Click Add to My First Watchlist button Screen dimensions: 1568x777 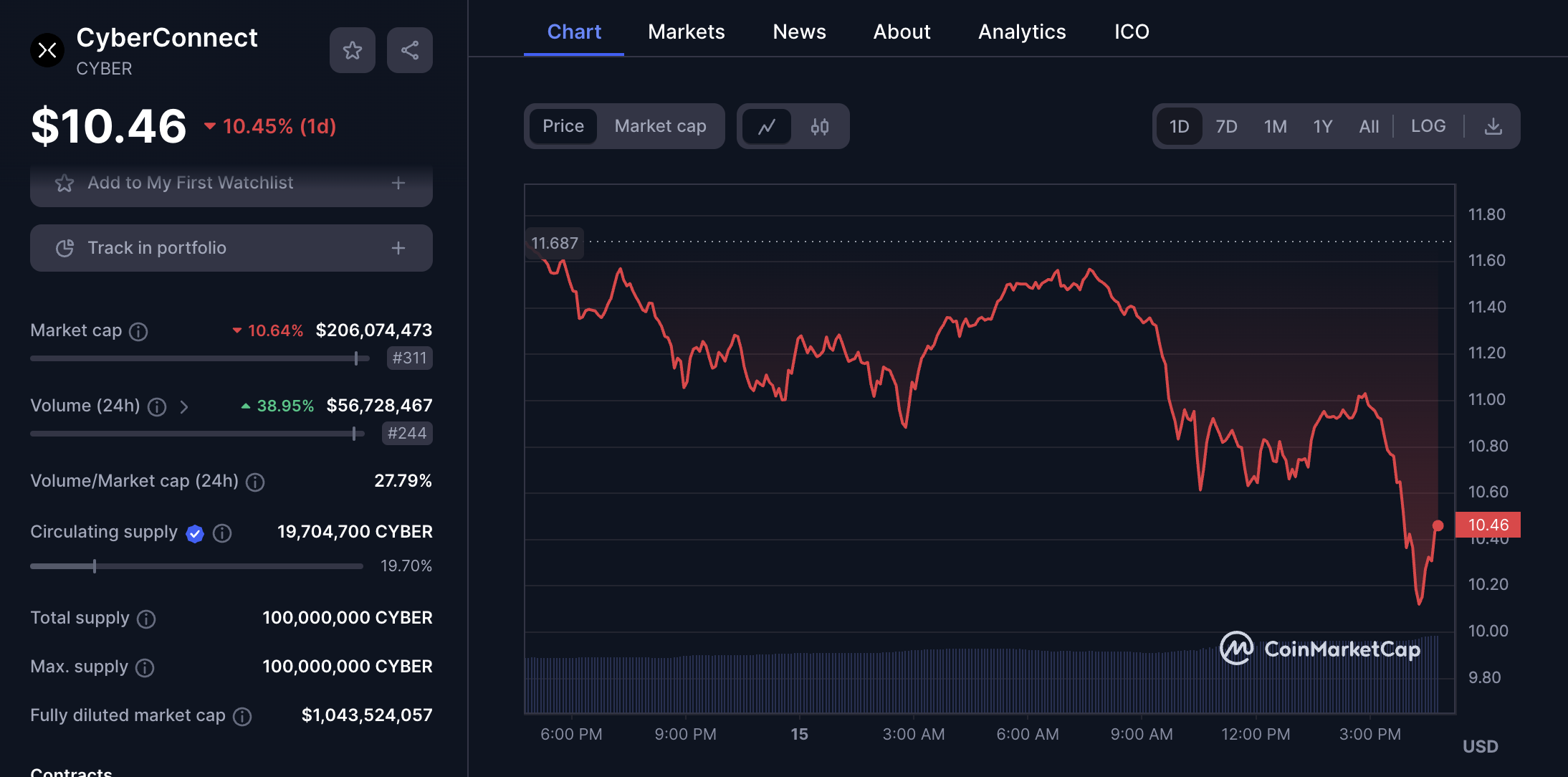[x=231, y=183]
